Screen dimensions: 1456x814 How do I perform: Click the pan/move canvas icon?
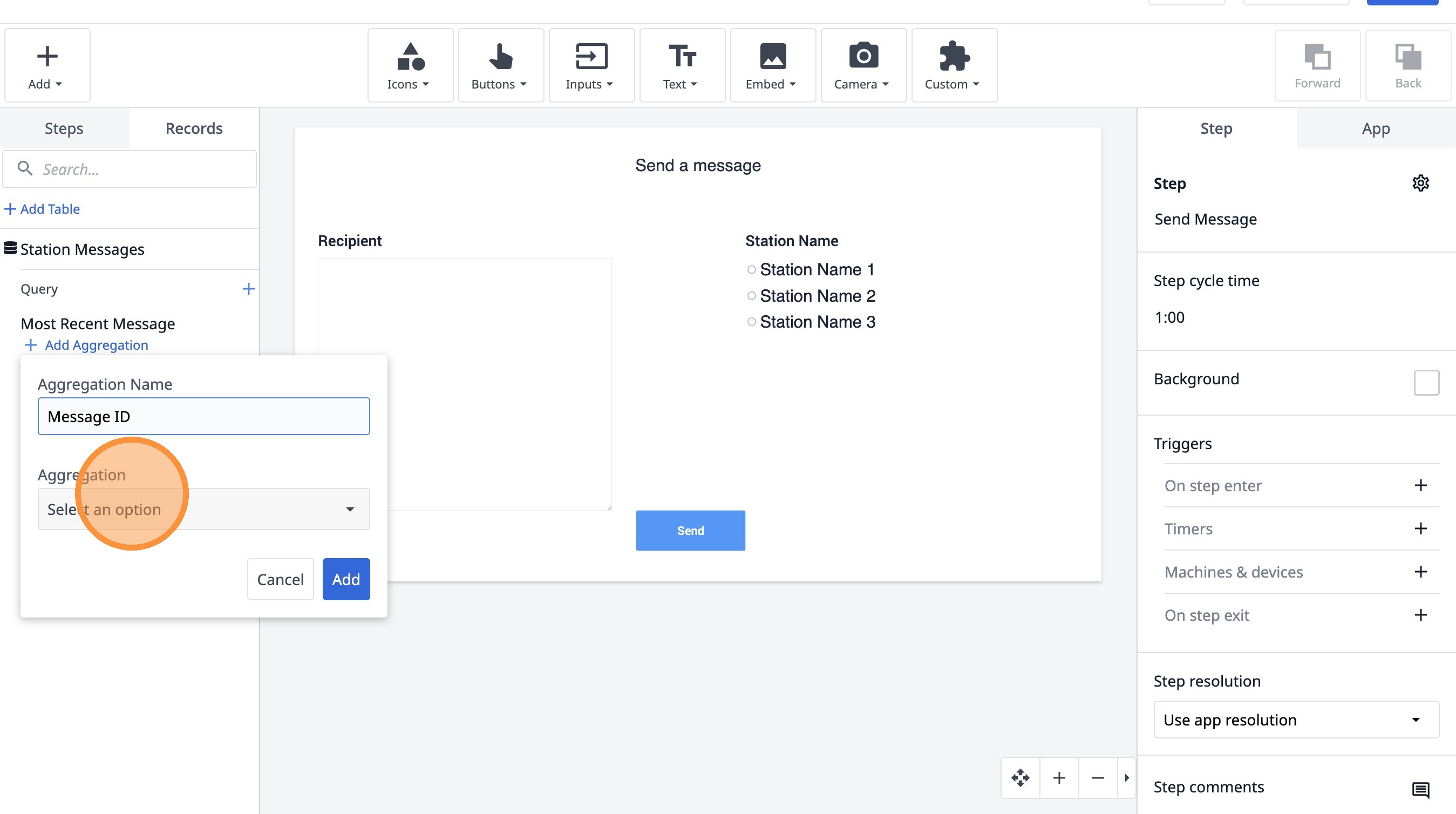pos(1020,778)
